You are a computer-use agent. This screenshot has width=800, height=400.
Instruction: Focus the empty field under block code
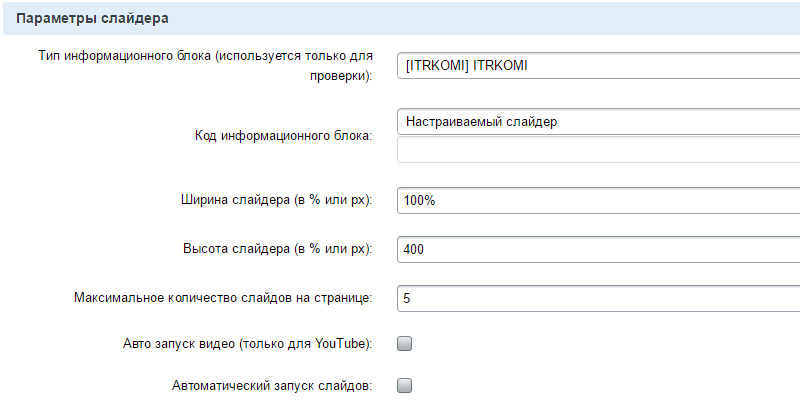pos(598,150)
